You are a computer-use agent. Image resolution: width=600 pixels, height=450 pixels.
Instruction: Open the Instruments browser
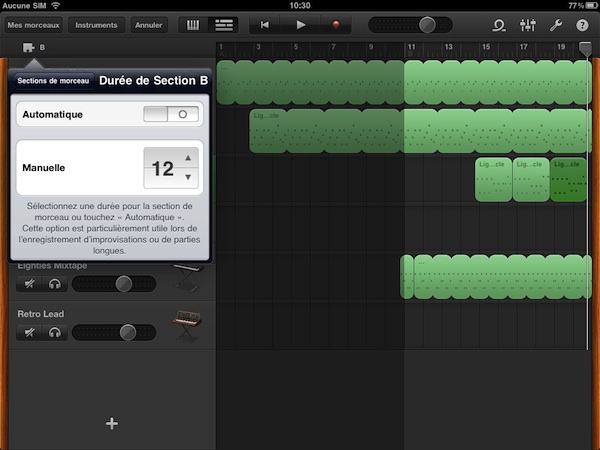pyautogui.click(x=96, y=25)
